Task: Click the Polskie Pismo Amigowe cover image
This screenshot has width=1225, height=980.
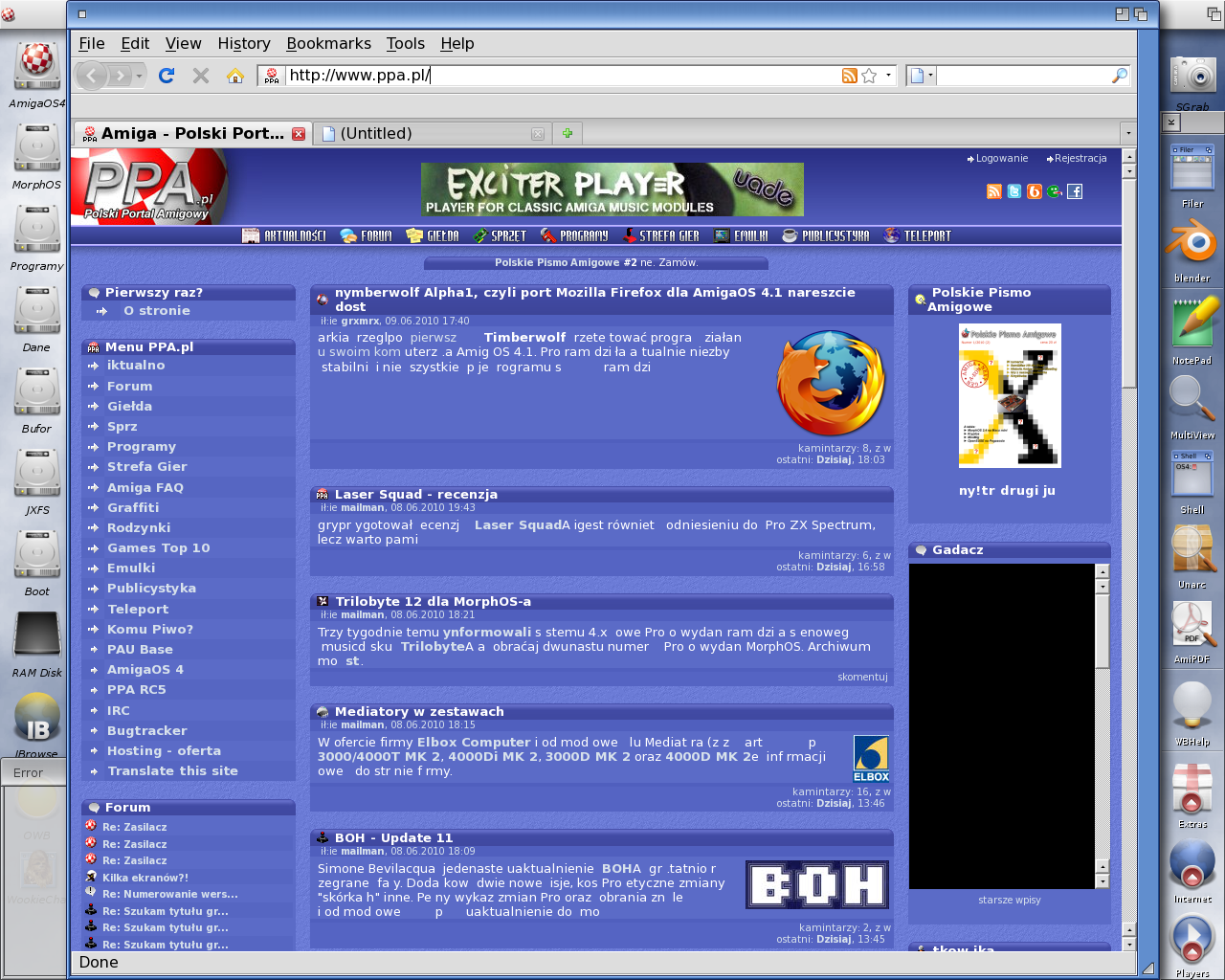Action: (1010, 395)
